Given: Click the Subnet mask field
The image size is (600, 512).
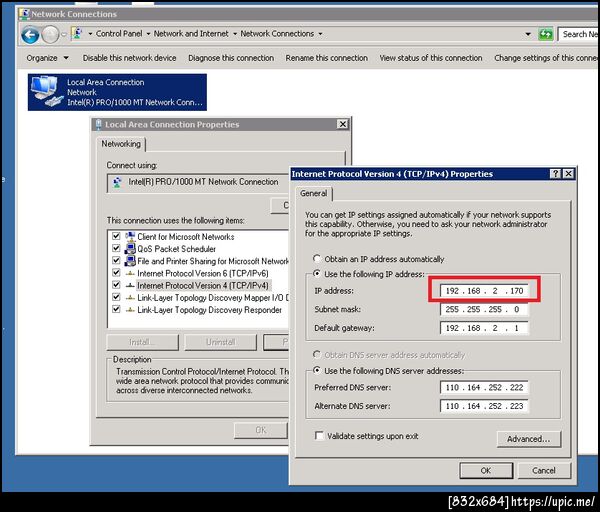Looking at the screenshot, I should click(x=484, y=309).
